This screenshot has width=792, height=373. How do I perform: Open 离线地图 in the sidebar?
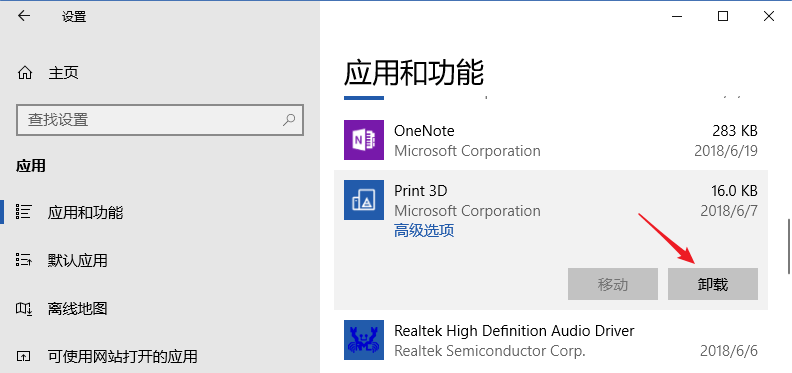tap(78, 309)
